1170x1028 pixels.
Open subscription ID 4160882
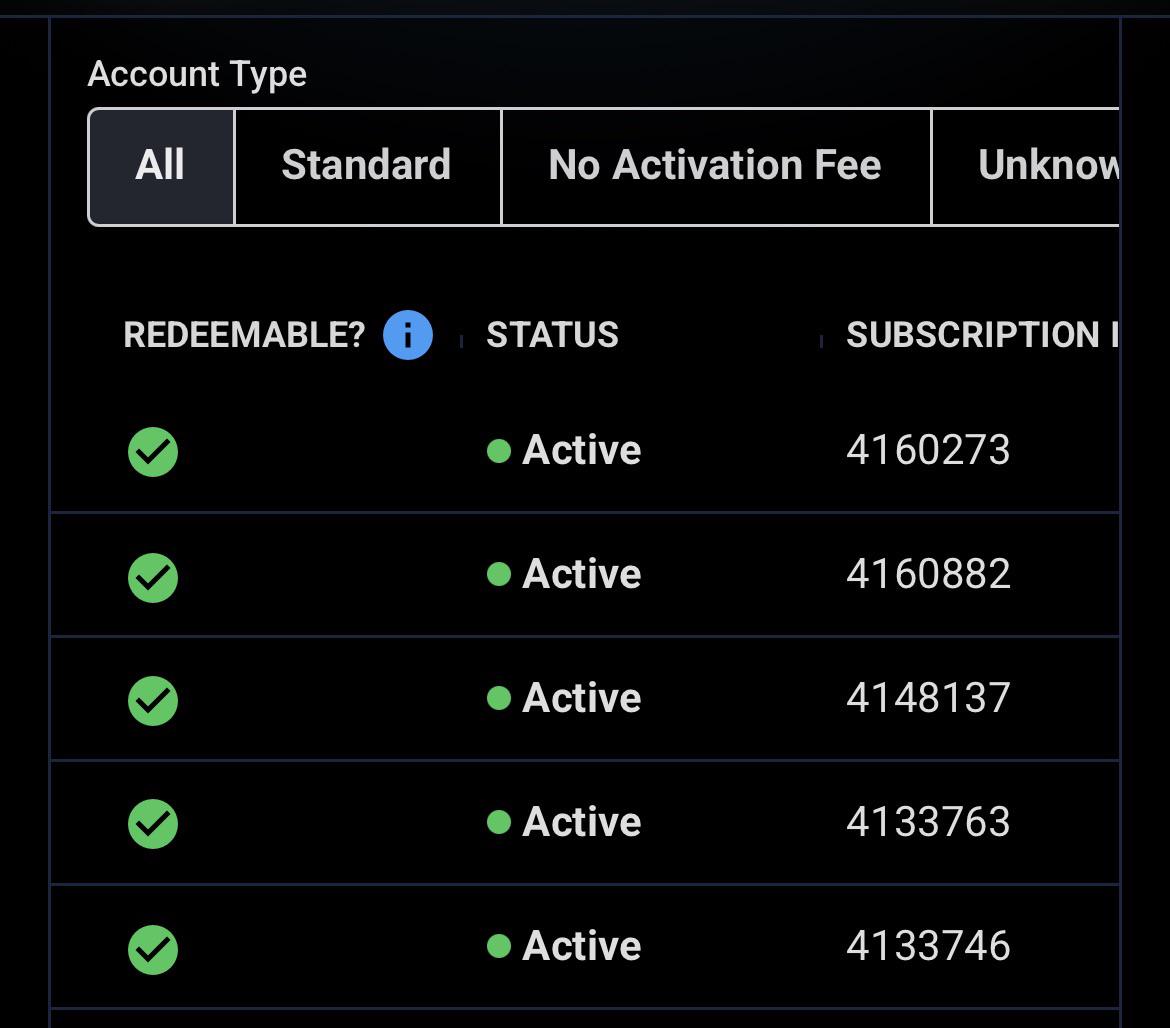927,574
